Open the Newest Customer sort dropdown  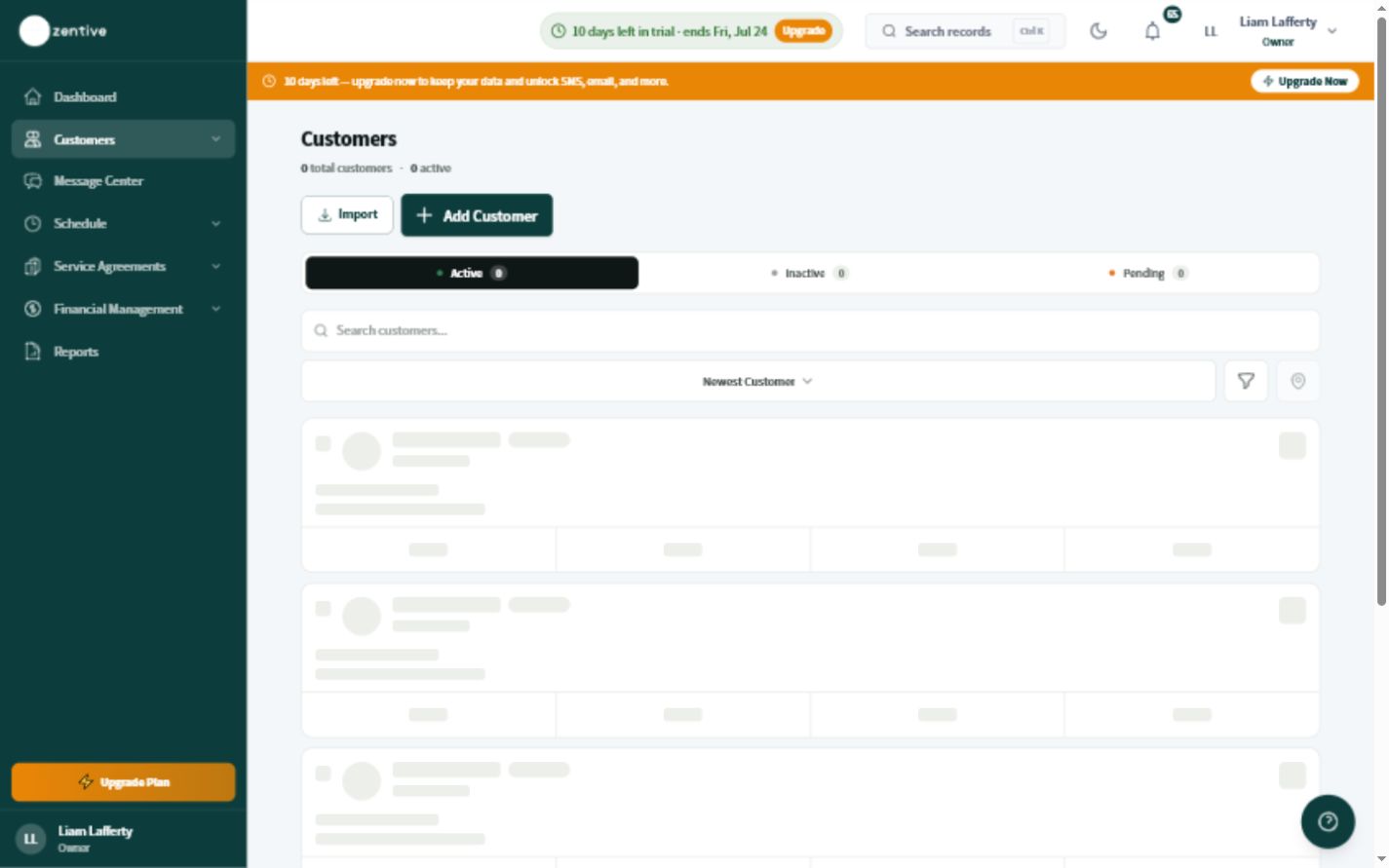click(x=757, y=381)
